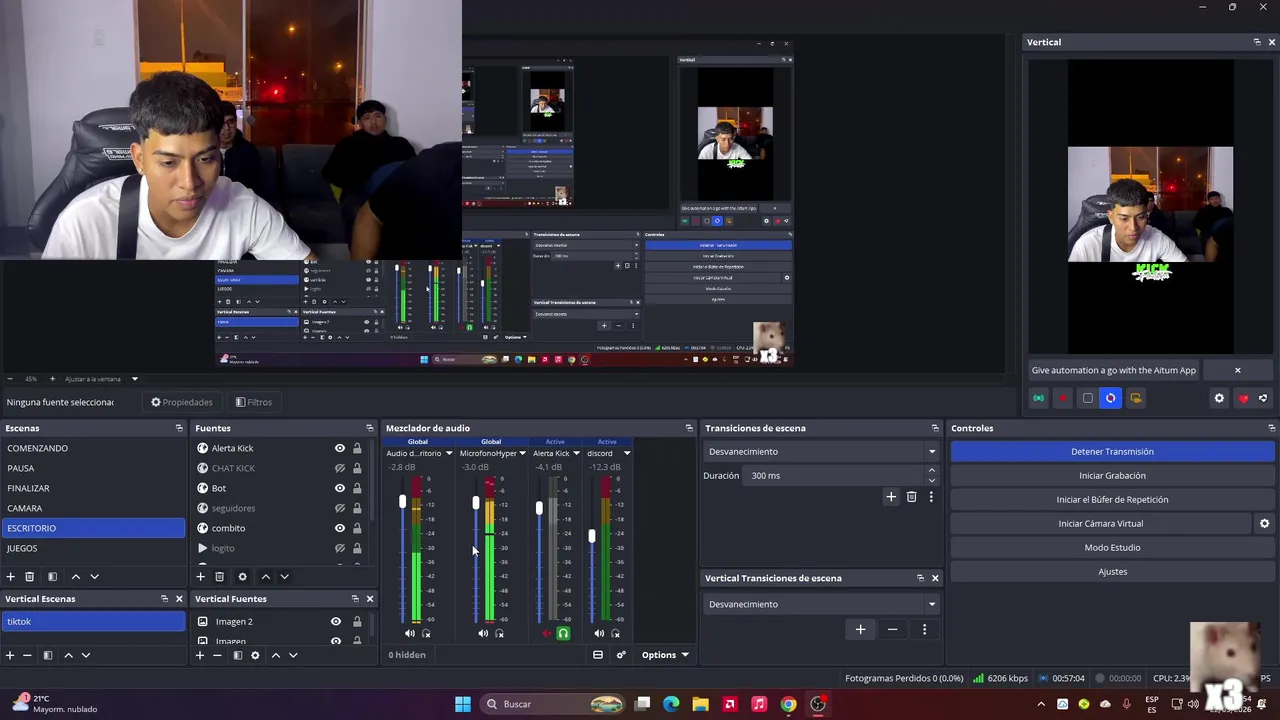Mute the discord audio channel
The width and height of the screenshot is (1280, 720).
pyautogui.click(x=598, y=633)
